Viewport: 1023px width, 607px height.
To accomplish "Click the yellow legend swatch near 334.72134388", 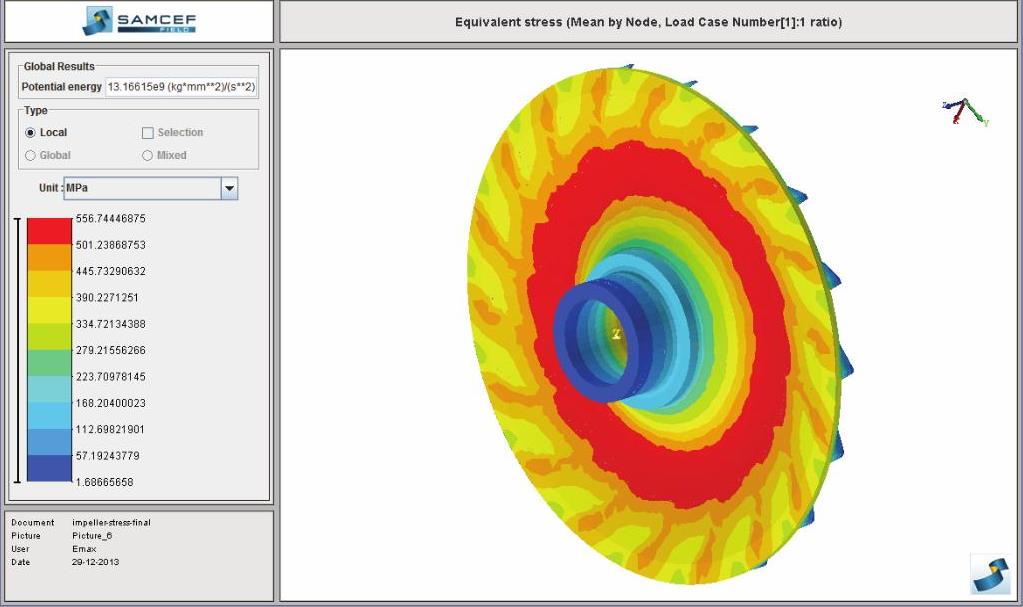I will (49, 310).
